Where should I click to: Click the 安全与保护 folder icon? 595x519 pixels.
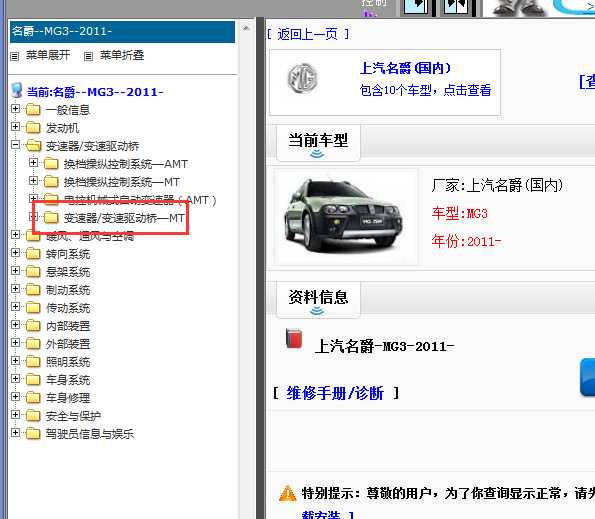[x=33, y=415]
